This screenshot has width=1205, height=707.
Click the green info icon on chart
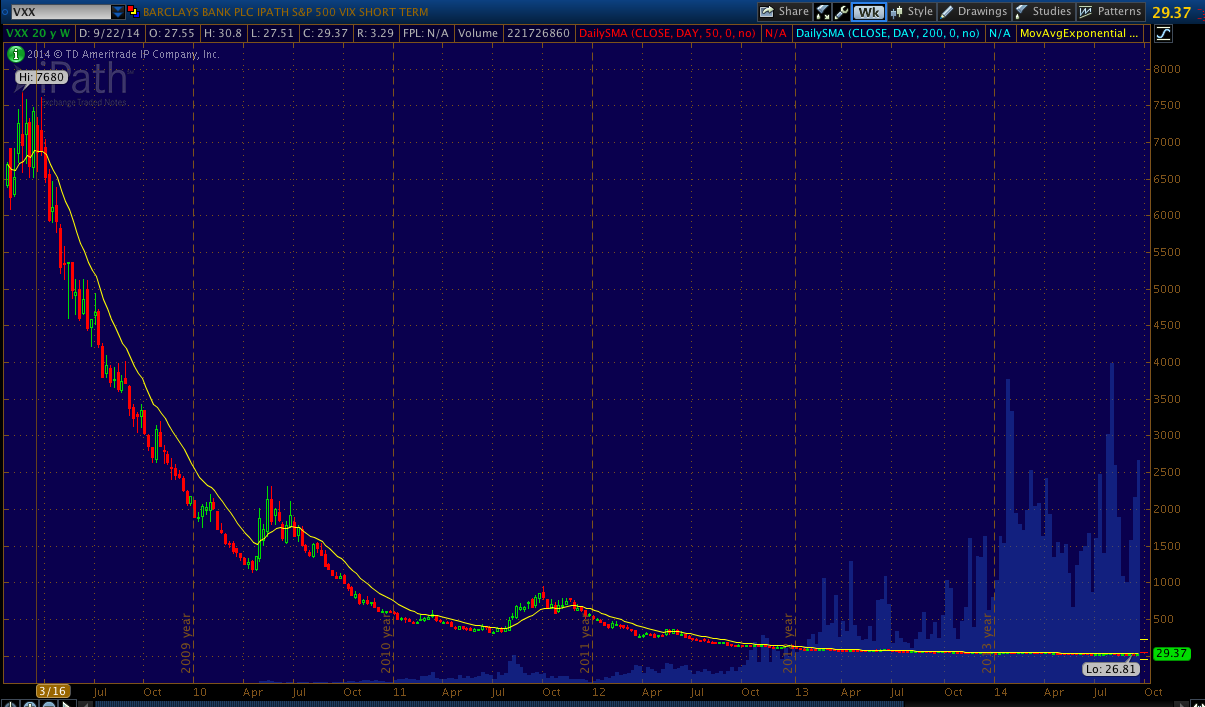tap(16, 54)
